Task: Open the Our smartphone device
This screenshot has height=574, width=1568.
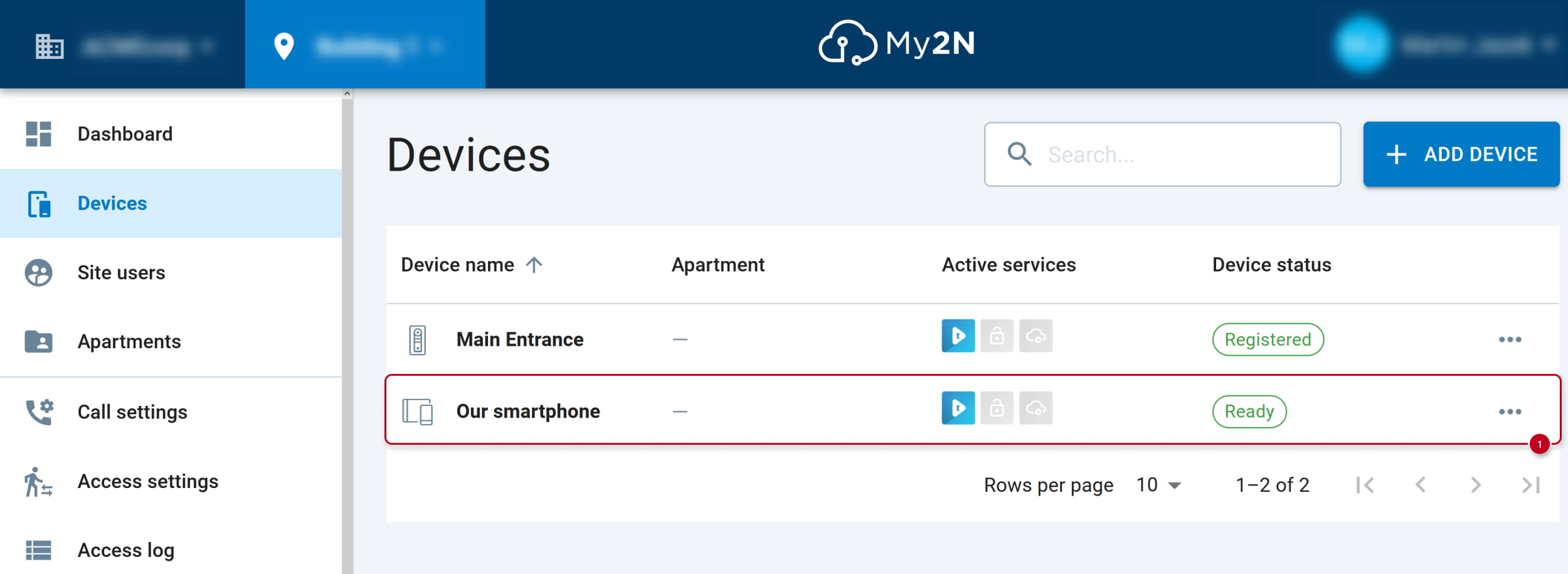Action: pyautogui.click(x=528, y=412)
